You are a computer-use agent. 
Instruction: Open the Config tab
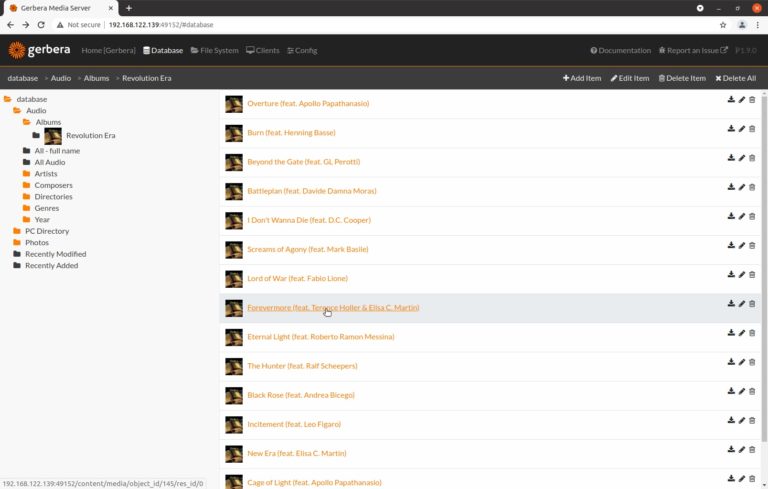pos(302,50)
